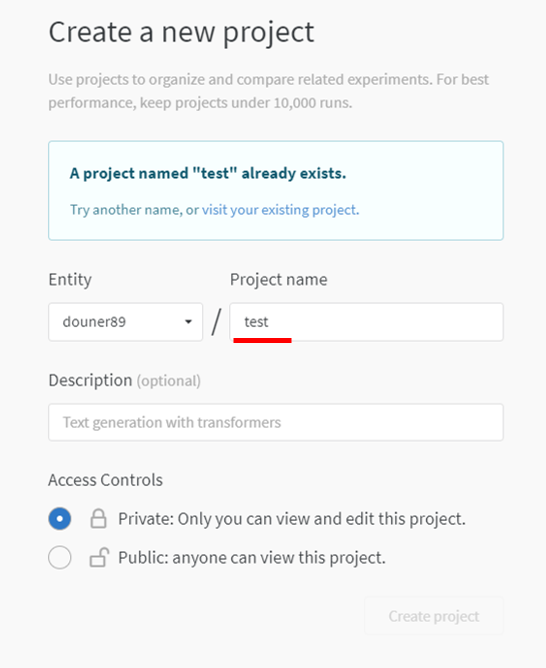Click the slash separator between entity and name

click(216, 322)
